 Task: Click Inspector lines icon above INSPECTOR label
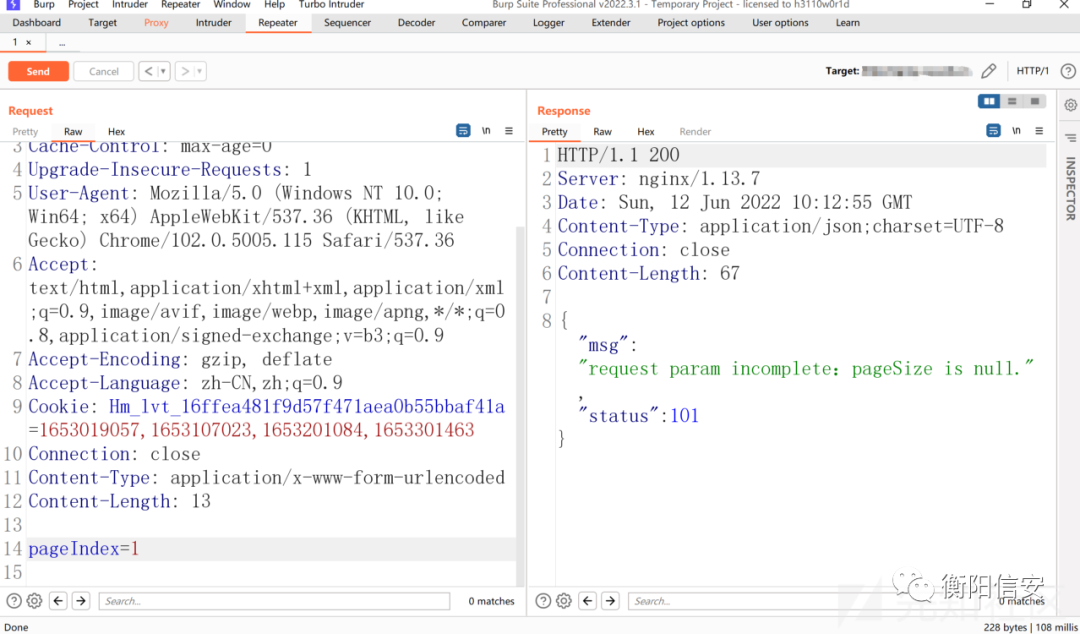pyautogui.click(x=1070, y=138)
